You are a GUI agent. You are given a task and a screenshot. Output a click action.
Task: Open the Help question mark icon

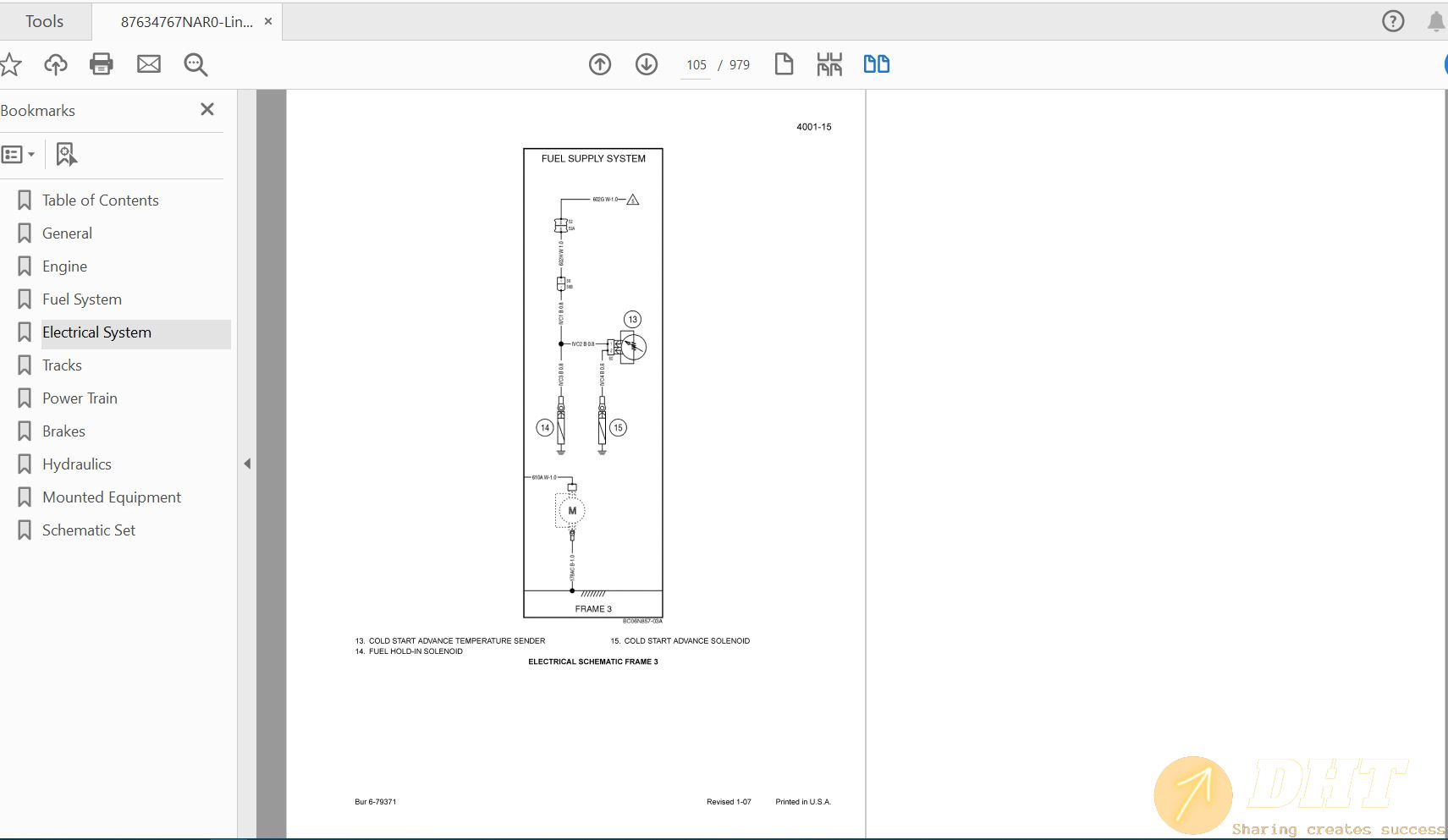(1392, 21)
